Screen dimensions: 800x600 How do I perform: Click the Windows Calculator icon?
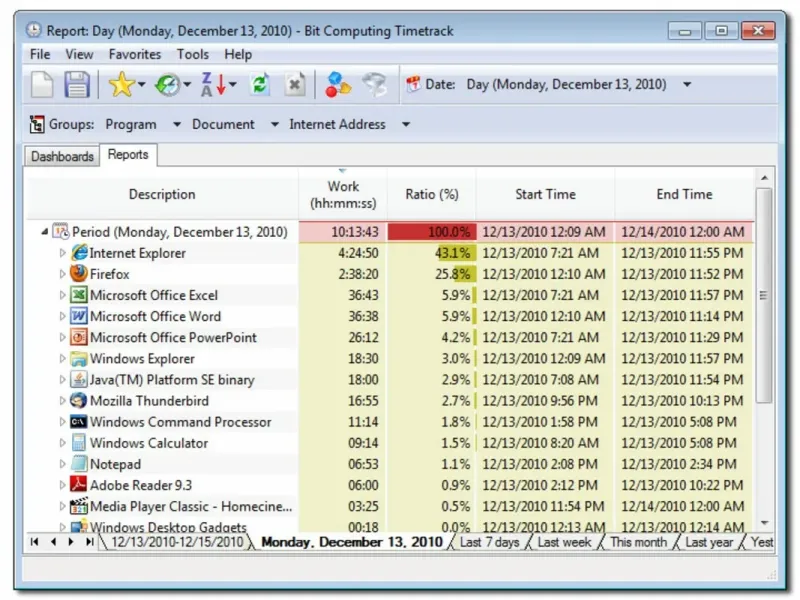[x=79, y=443]
